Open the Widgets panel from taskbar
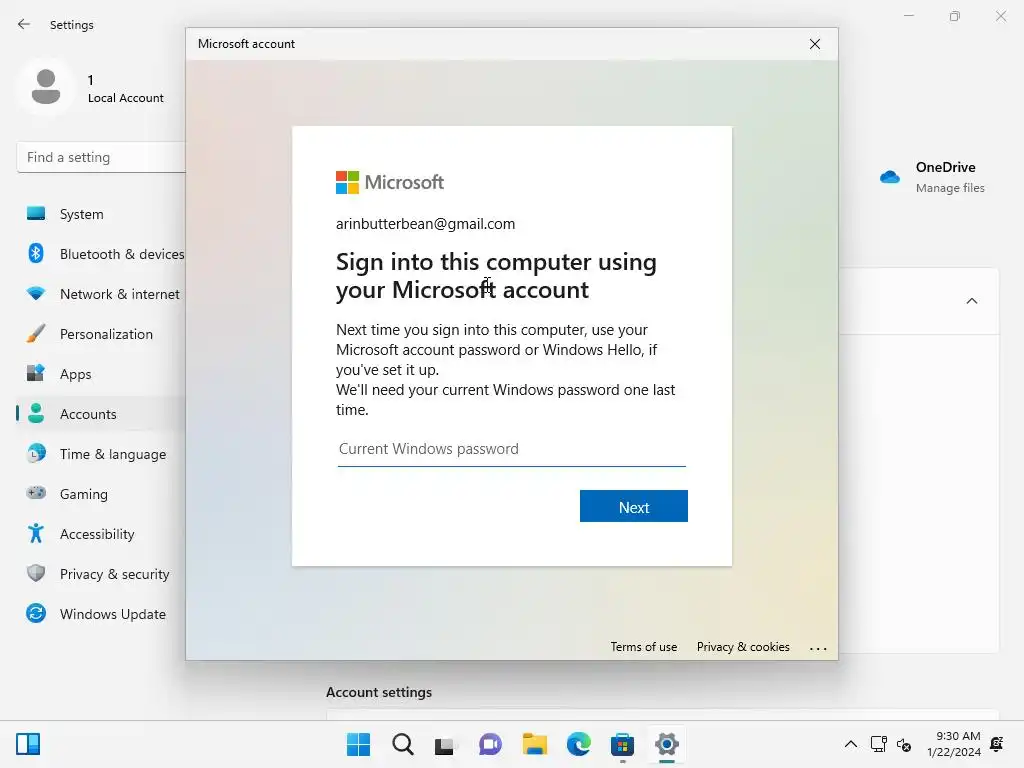 [x=28, y=744]
